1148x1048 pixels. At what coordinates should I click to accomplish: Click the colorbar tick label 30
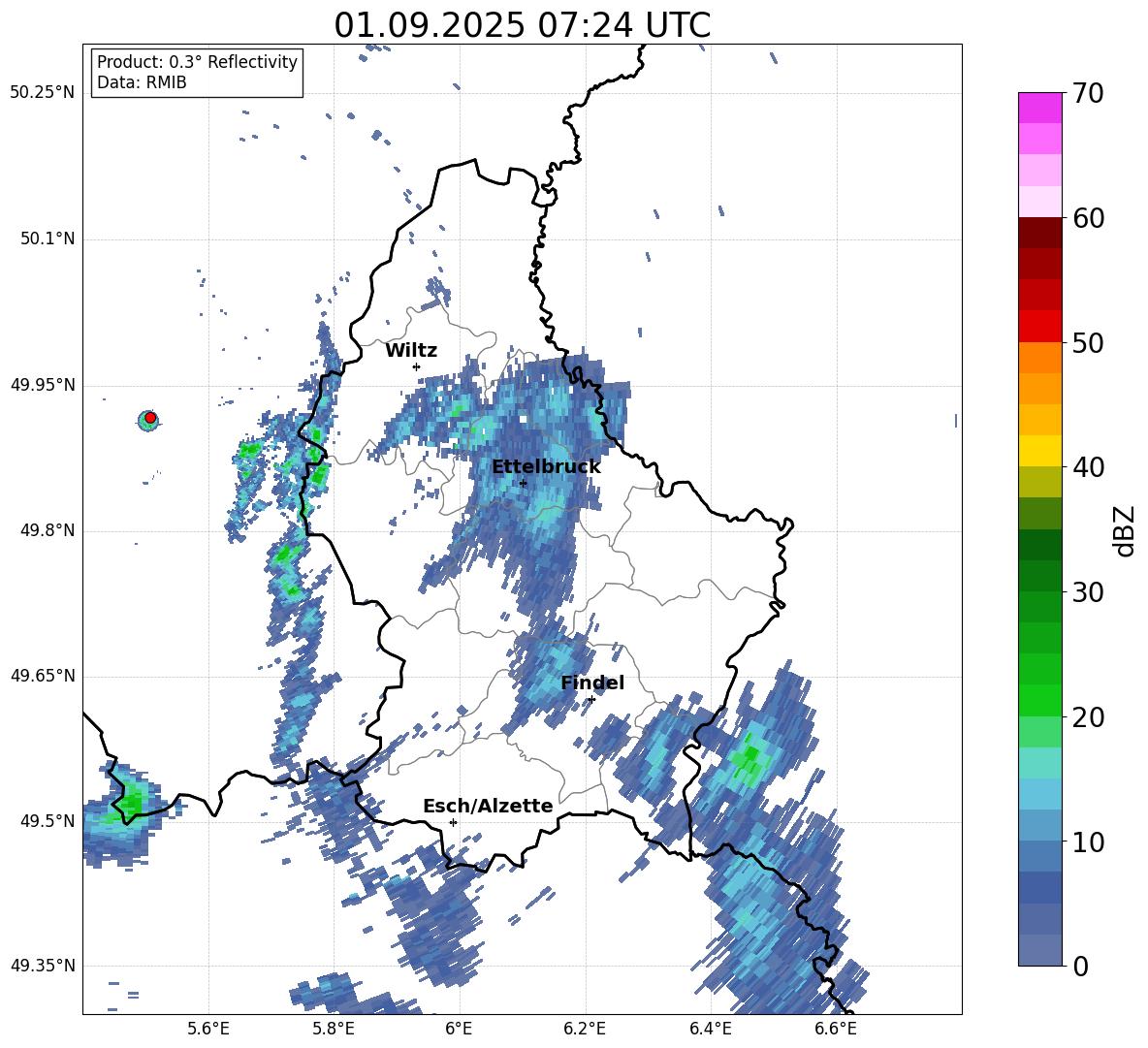tap(1088, 592)
